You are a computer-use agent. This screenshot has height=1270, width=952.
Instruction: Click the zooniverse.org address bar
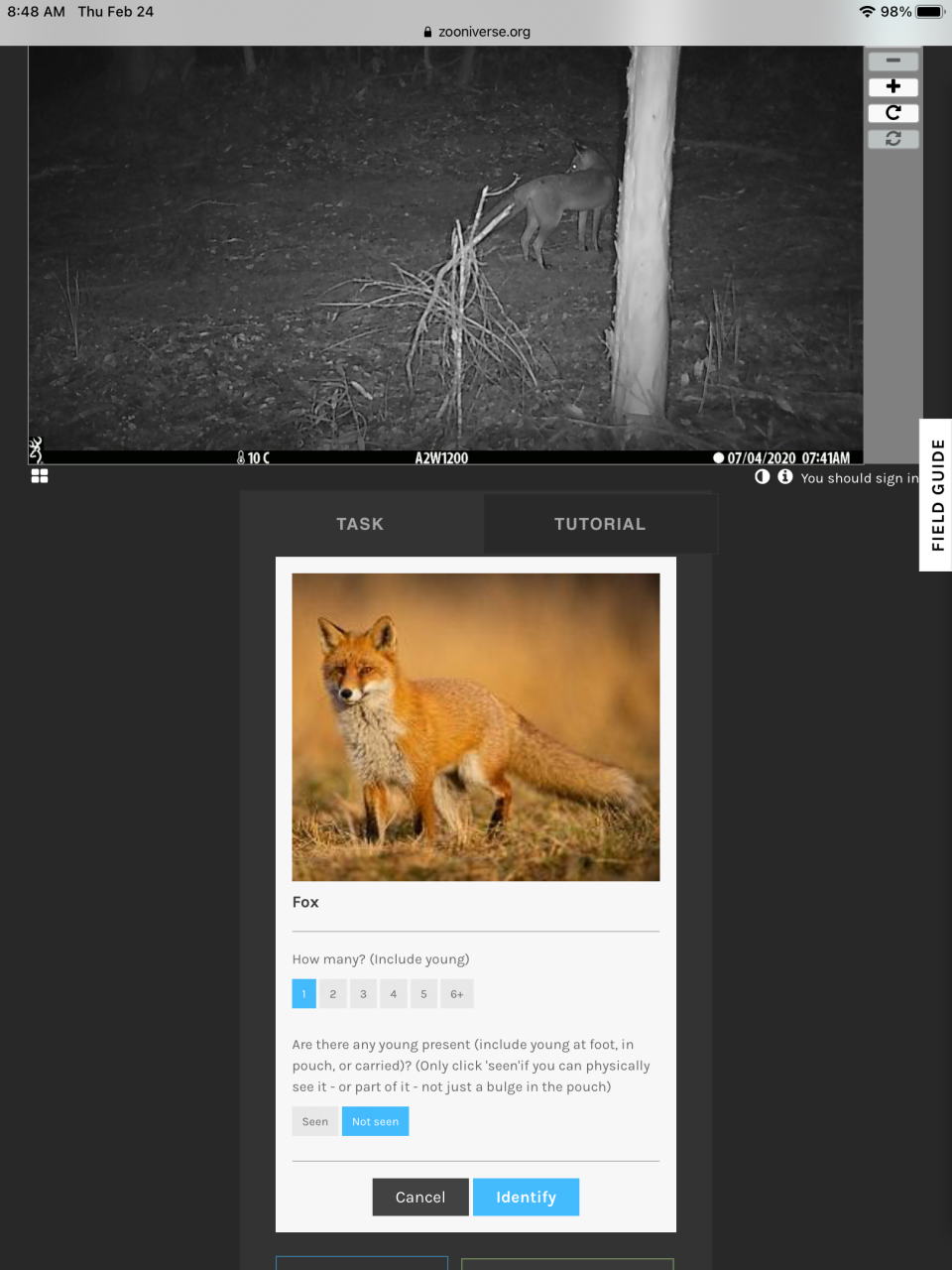[476, 32]
